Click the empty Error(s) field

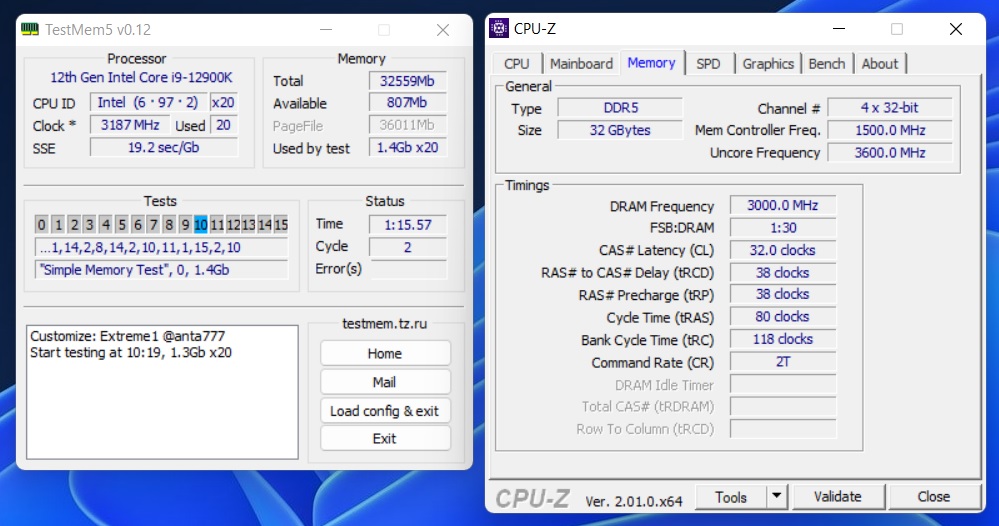coord(408,269)
